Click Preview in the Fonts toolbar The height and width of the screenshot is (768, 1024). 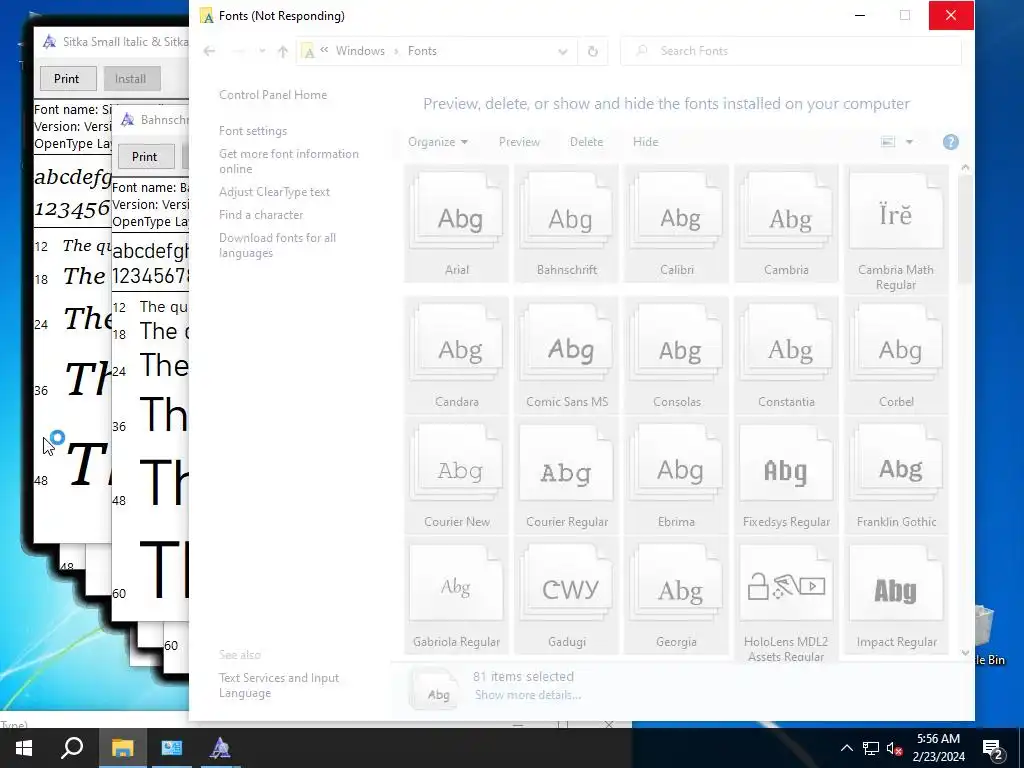tap(519, 142)
